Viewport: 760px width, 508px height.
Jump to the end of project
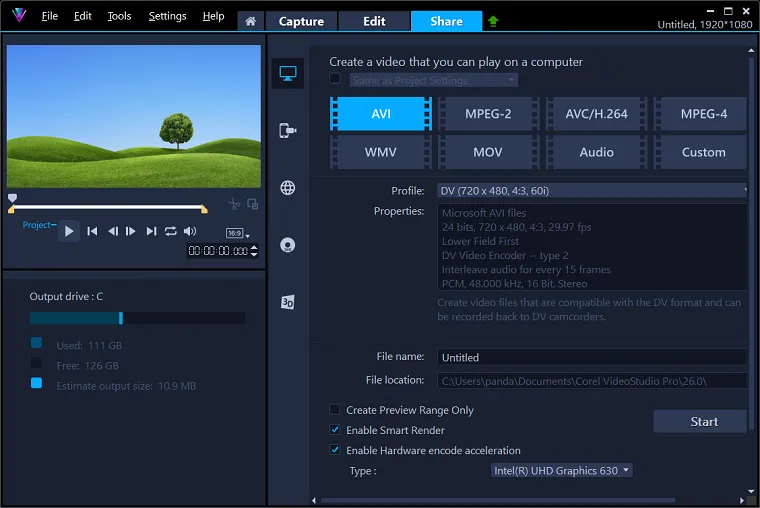pos(151,231)
